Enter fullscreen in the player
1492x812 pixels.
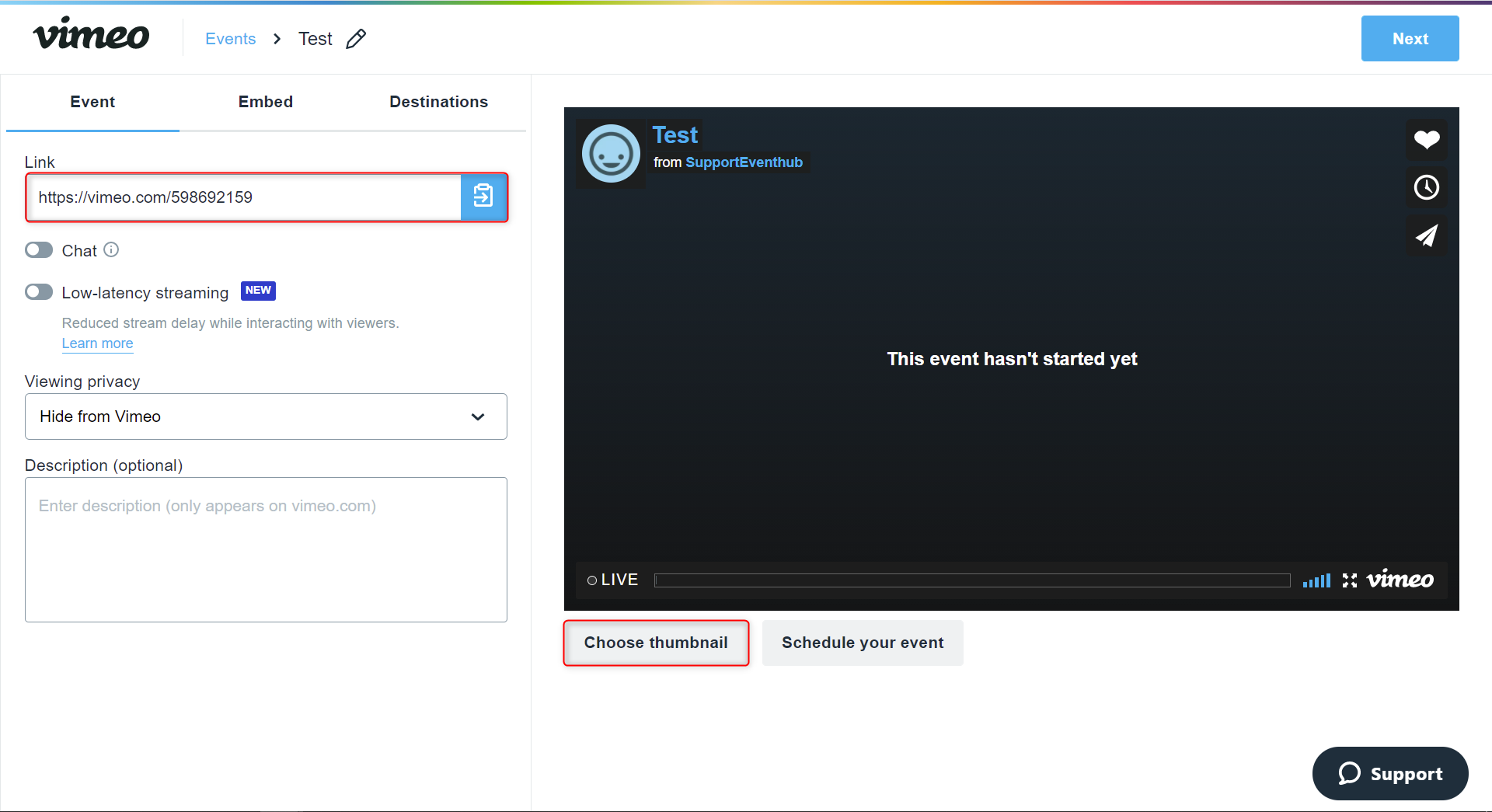pos(1350,580)
